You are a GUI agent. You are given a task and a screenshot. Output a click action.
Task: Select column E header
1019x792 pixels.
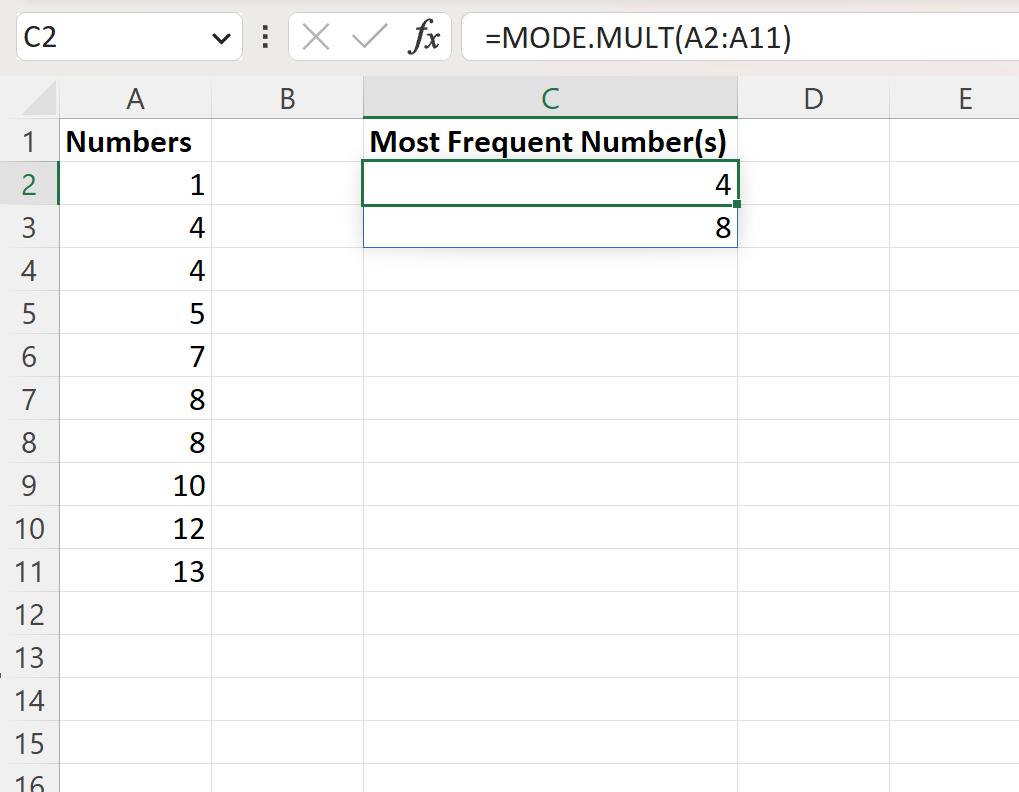pos(954,99)
